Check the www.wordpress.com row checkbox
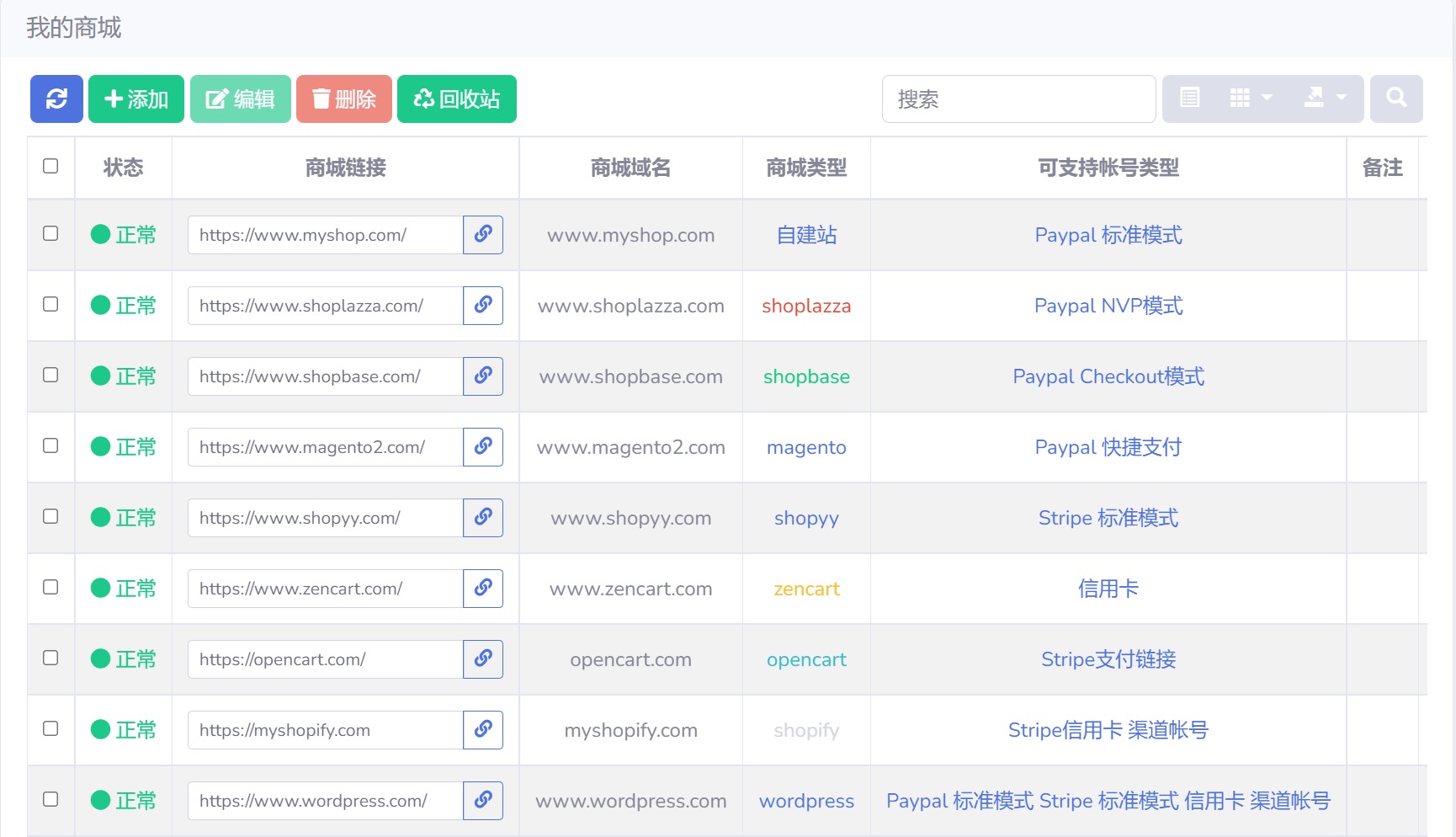The height and width of the screenshot is (837, 1456). (x=50, y=799)
